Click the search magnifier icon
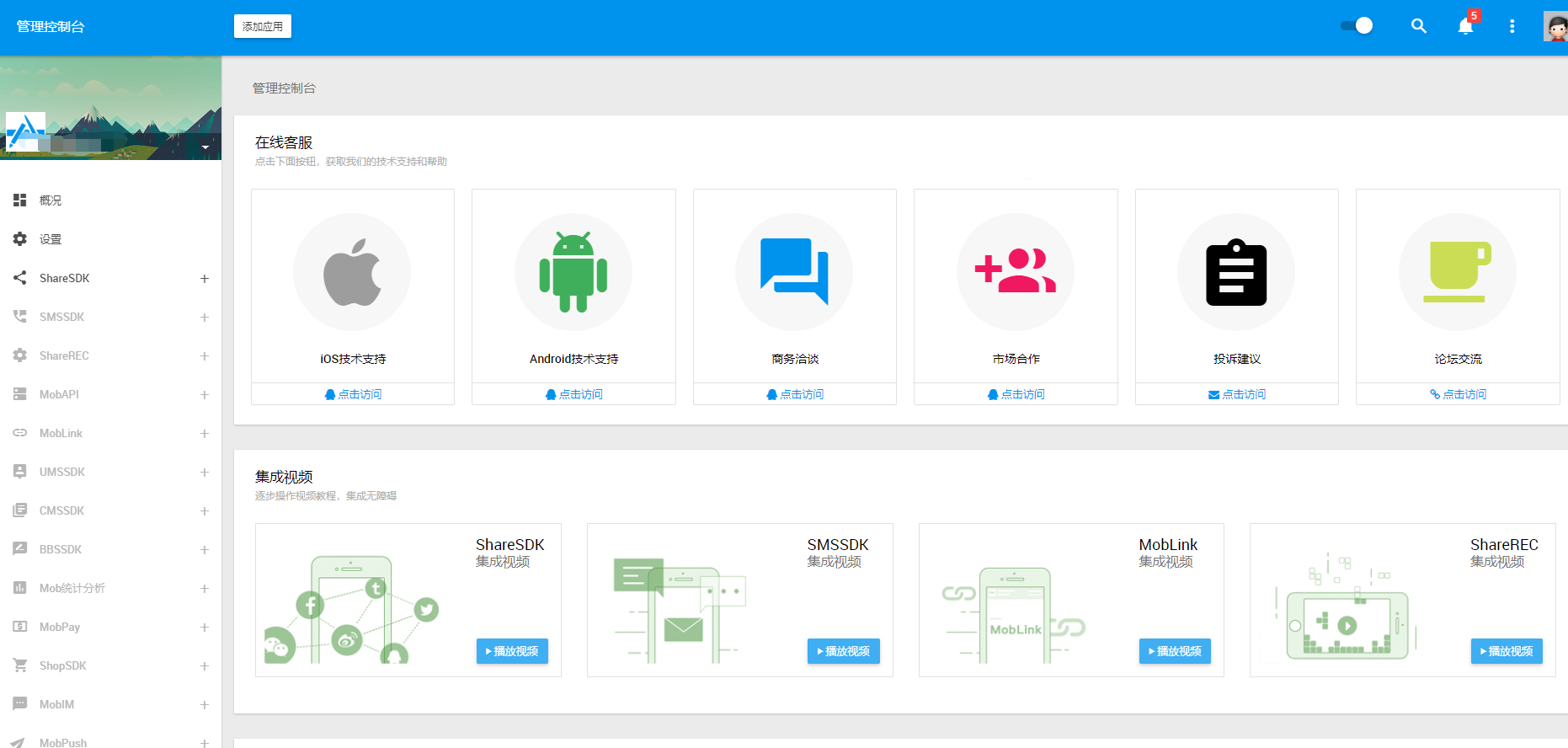 (1419, 26)
